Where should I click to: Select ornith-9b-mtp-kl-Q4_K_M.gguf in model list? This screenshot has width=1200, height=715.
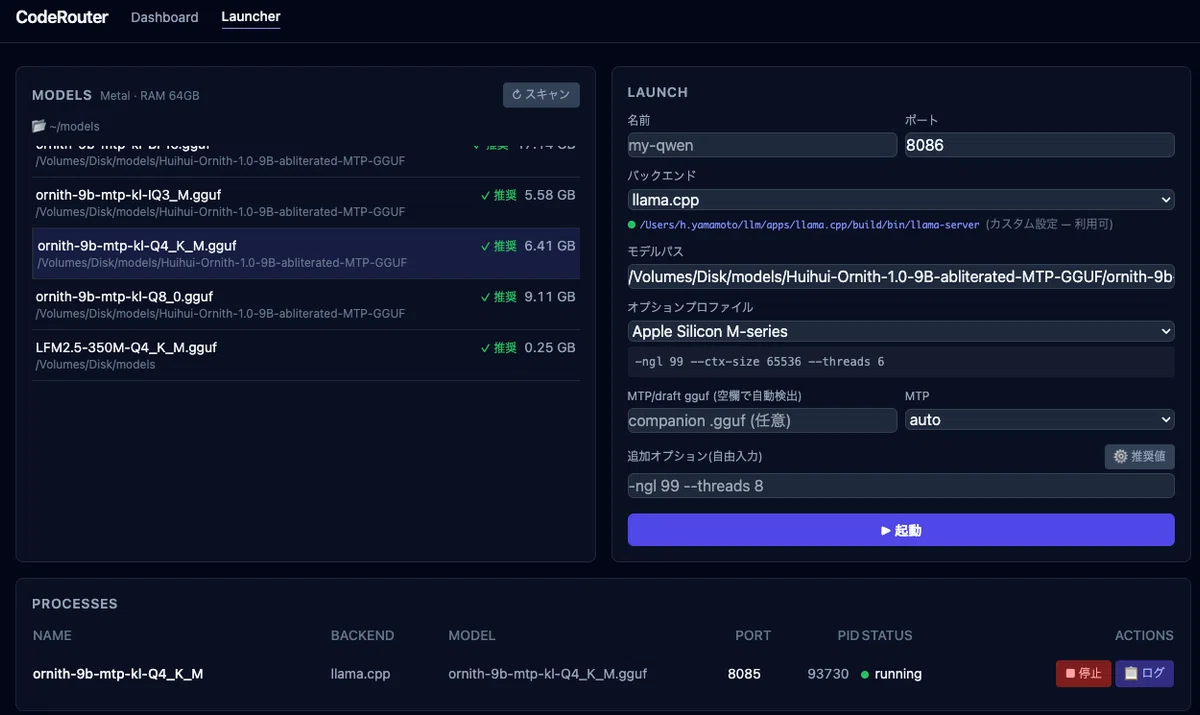pyautogui.click(x=306, y=254)
